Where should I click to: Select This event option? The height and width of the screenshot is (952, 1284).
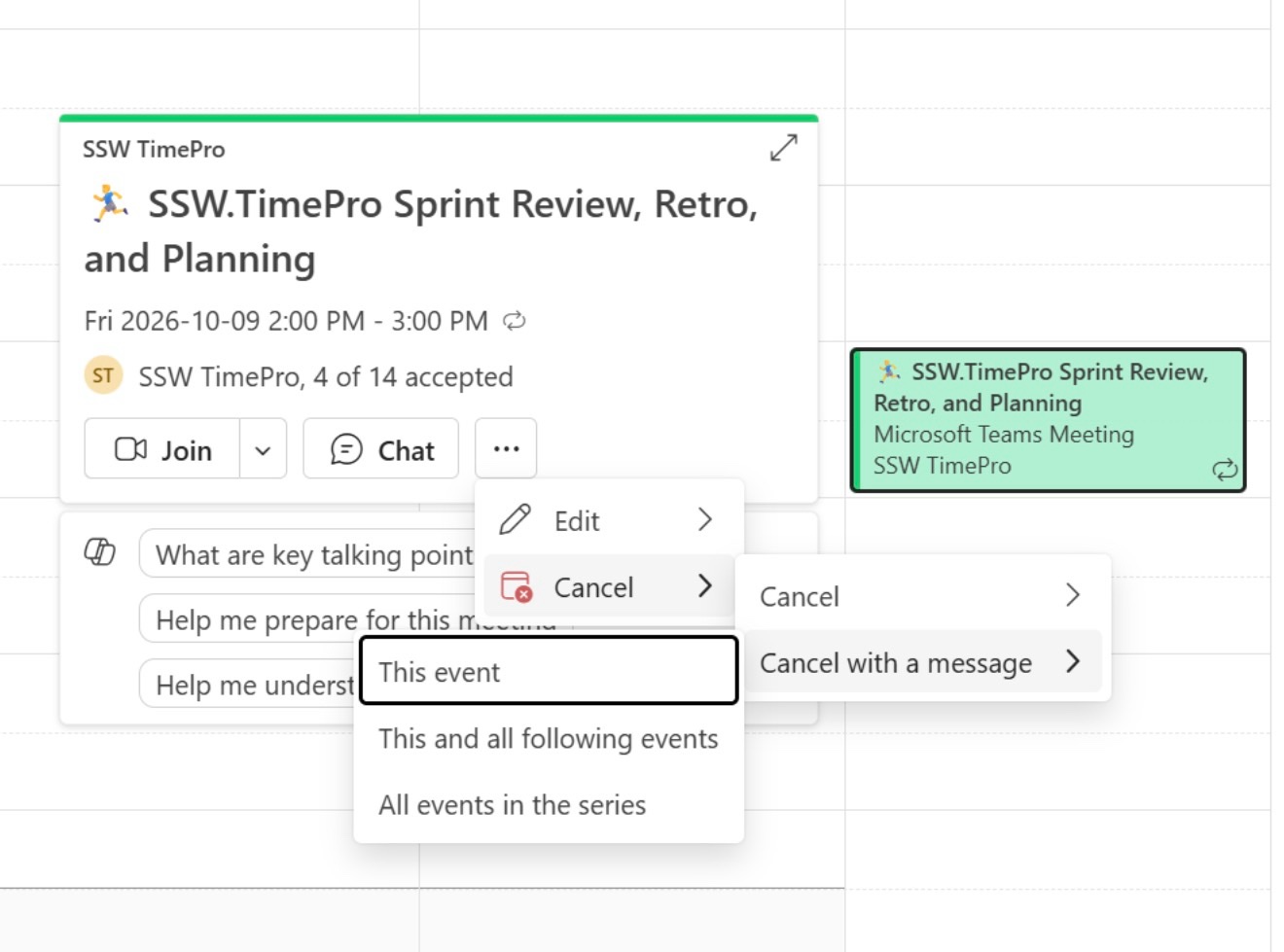click(549, 671)
